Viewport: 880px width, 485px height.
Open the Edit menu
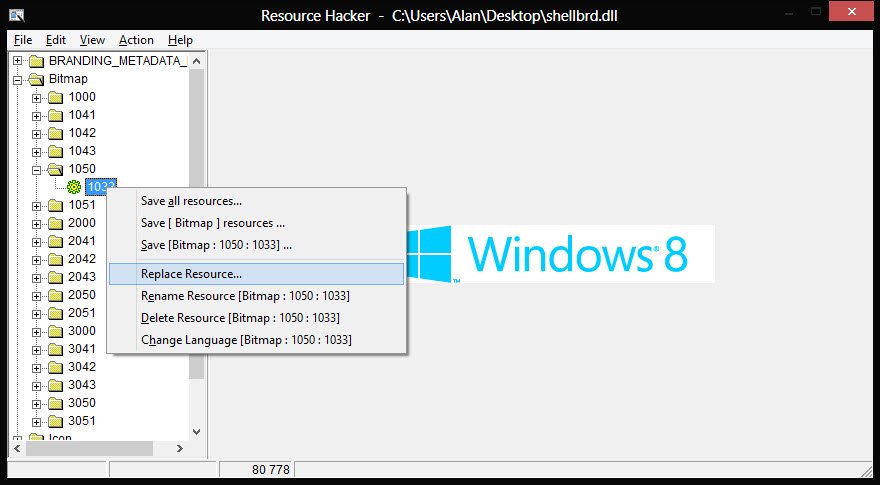point(56,40)
